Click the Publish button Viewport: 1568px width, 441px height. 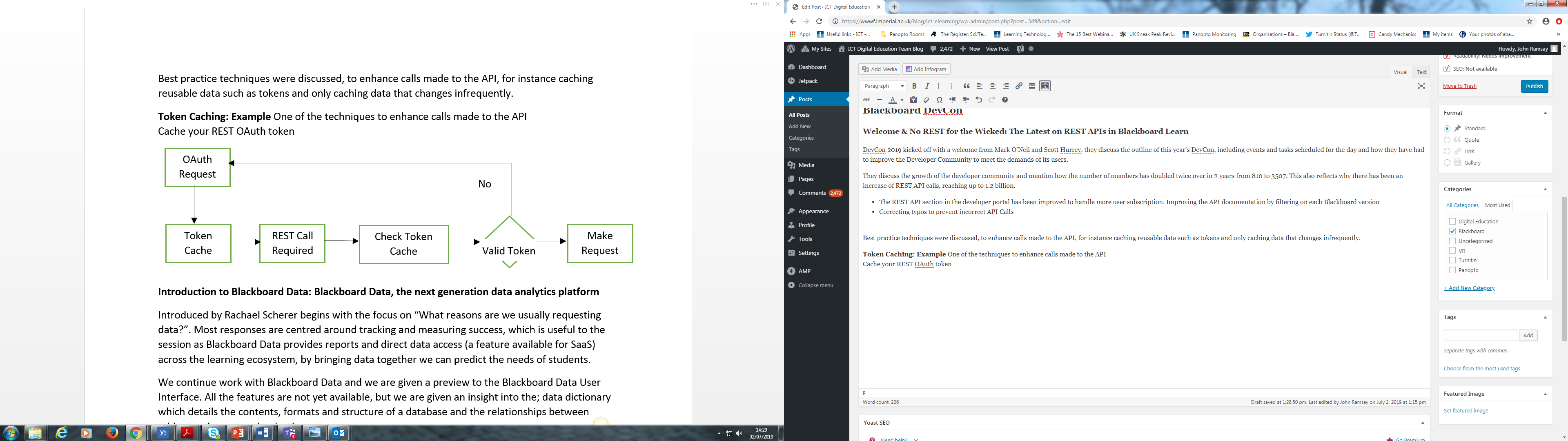click(x=1534, y=87)
